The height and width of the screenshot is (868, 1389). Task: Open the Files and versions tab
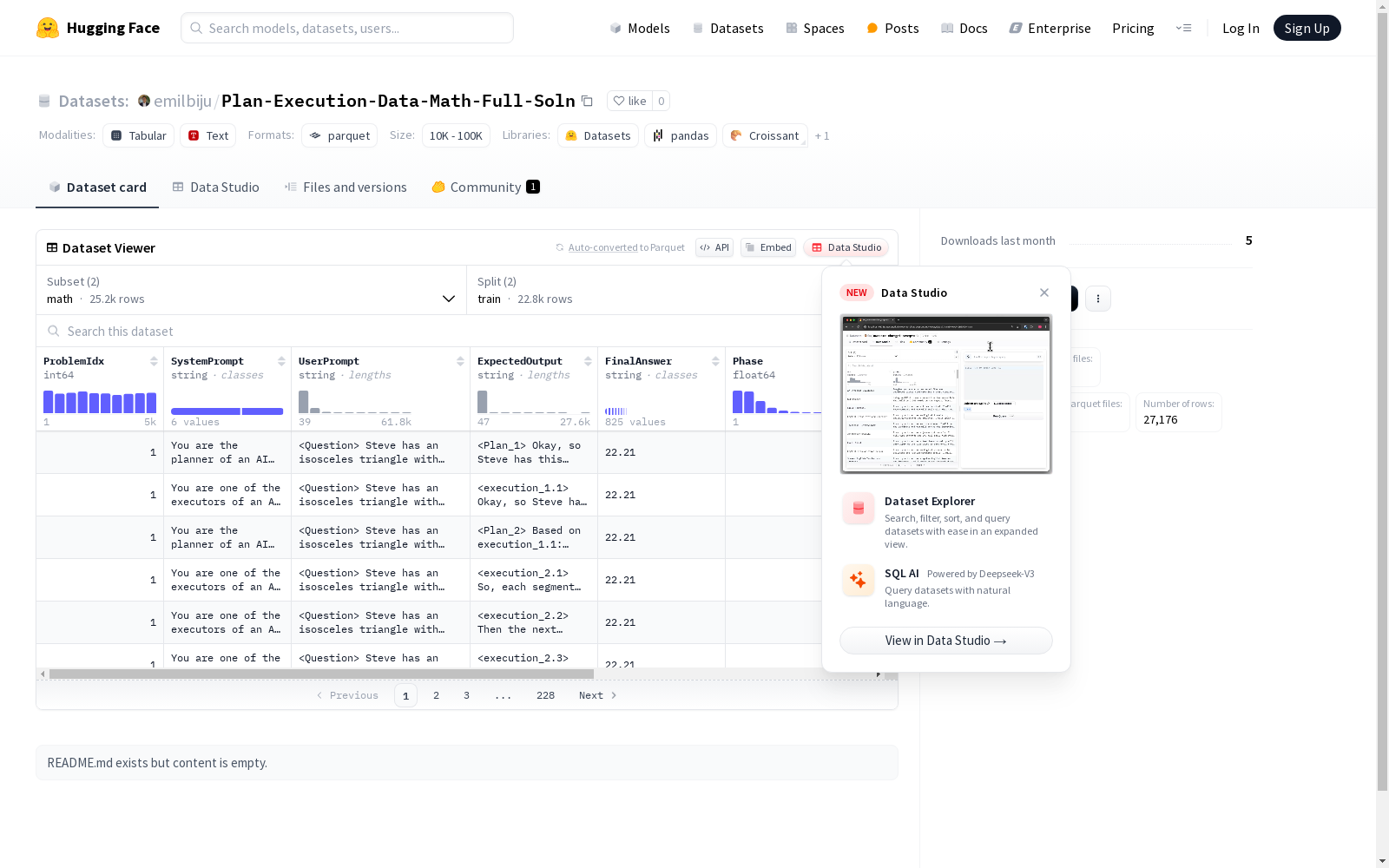[x=346, y=187]
